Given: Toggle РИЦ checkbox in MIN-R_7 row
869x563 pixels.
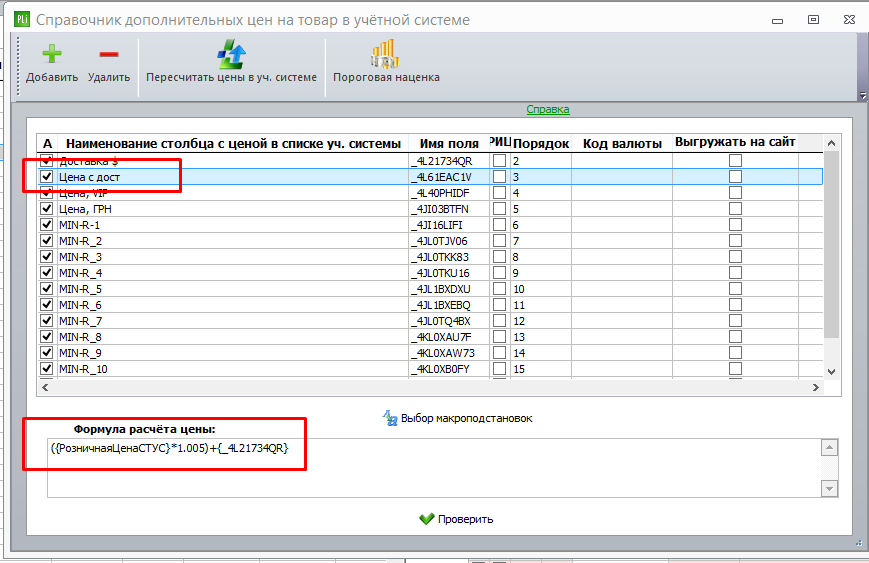Looking at the screenshot, I should coord(499,321).
